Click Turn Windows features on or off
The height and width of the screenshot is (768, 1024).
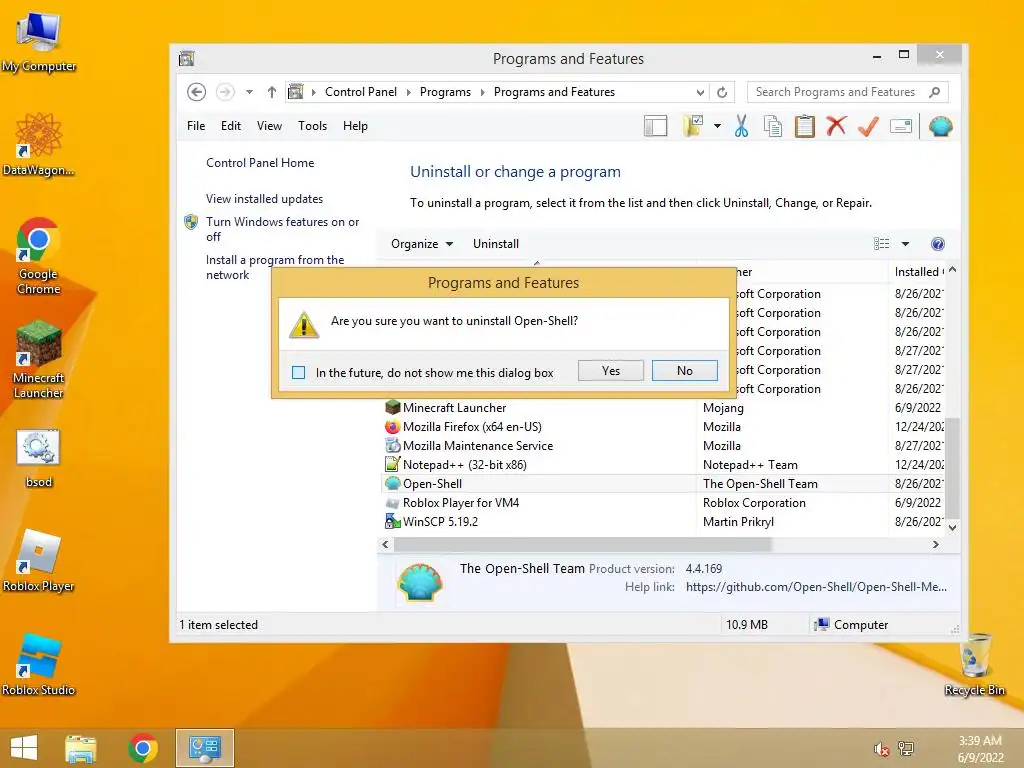(x=282, y=229)
